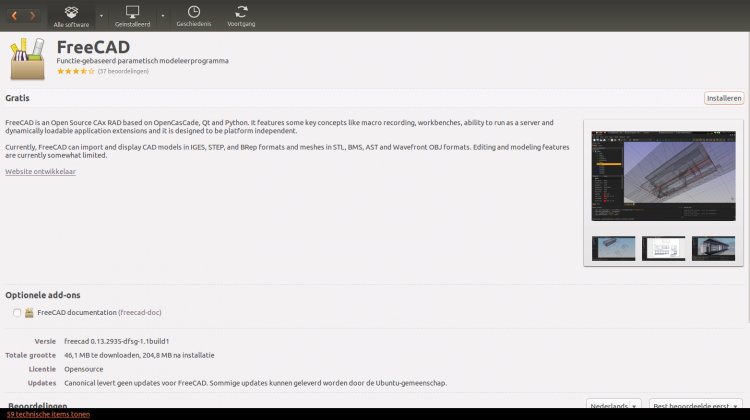Click the Gratis price label
Viewport: 750px width, 420px height.
pos(17,98)
